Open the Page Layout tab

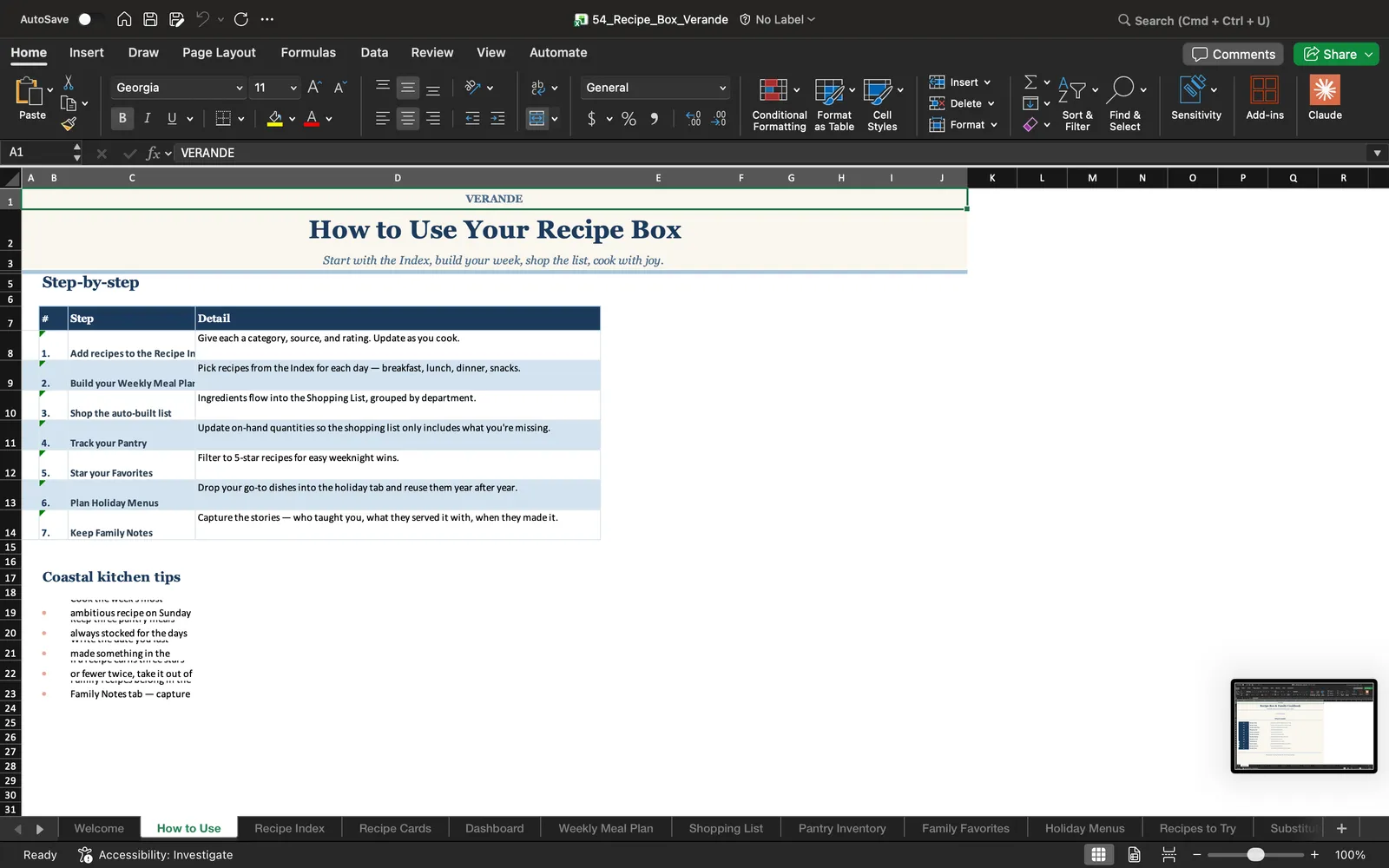click(x=219, y=52)
